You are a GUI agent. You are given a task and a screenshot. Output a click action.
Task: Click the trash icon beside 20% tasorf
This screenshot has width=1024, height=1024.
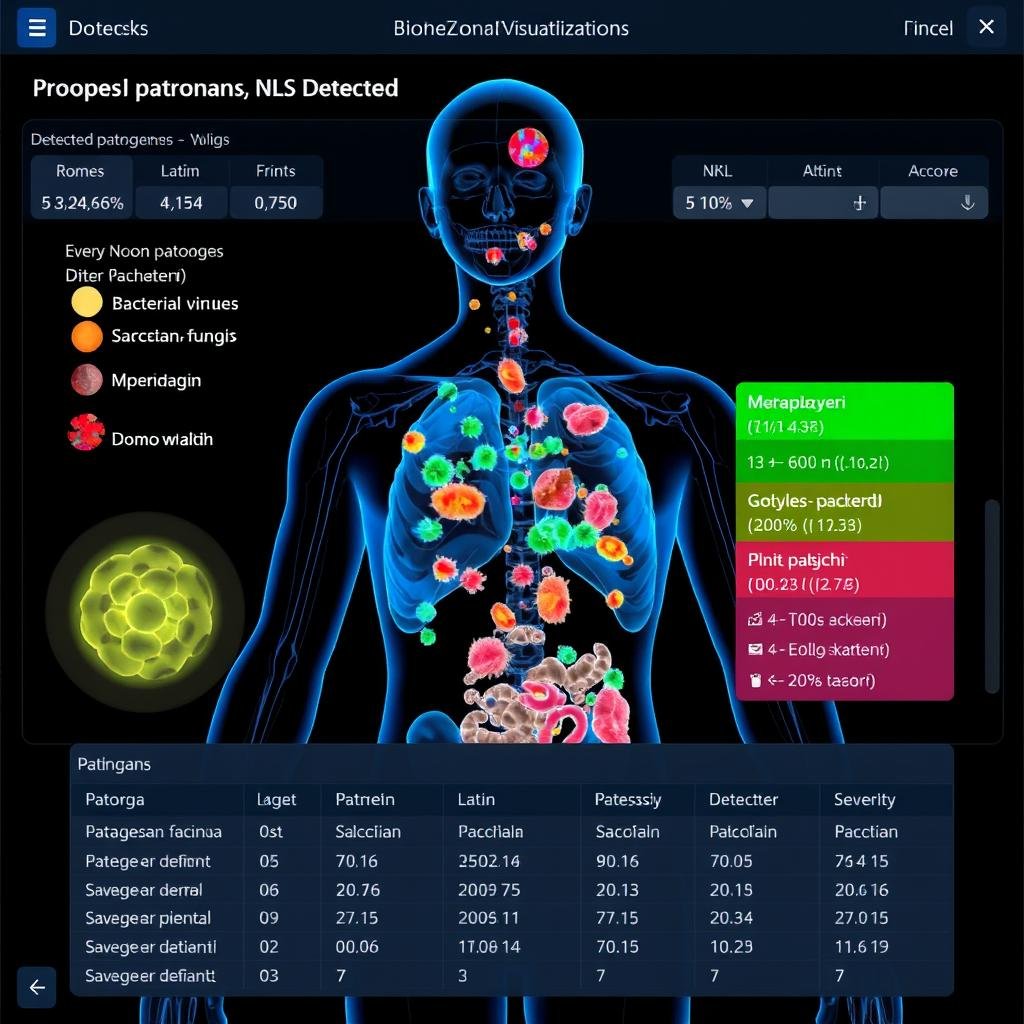[x=756, y=681]
